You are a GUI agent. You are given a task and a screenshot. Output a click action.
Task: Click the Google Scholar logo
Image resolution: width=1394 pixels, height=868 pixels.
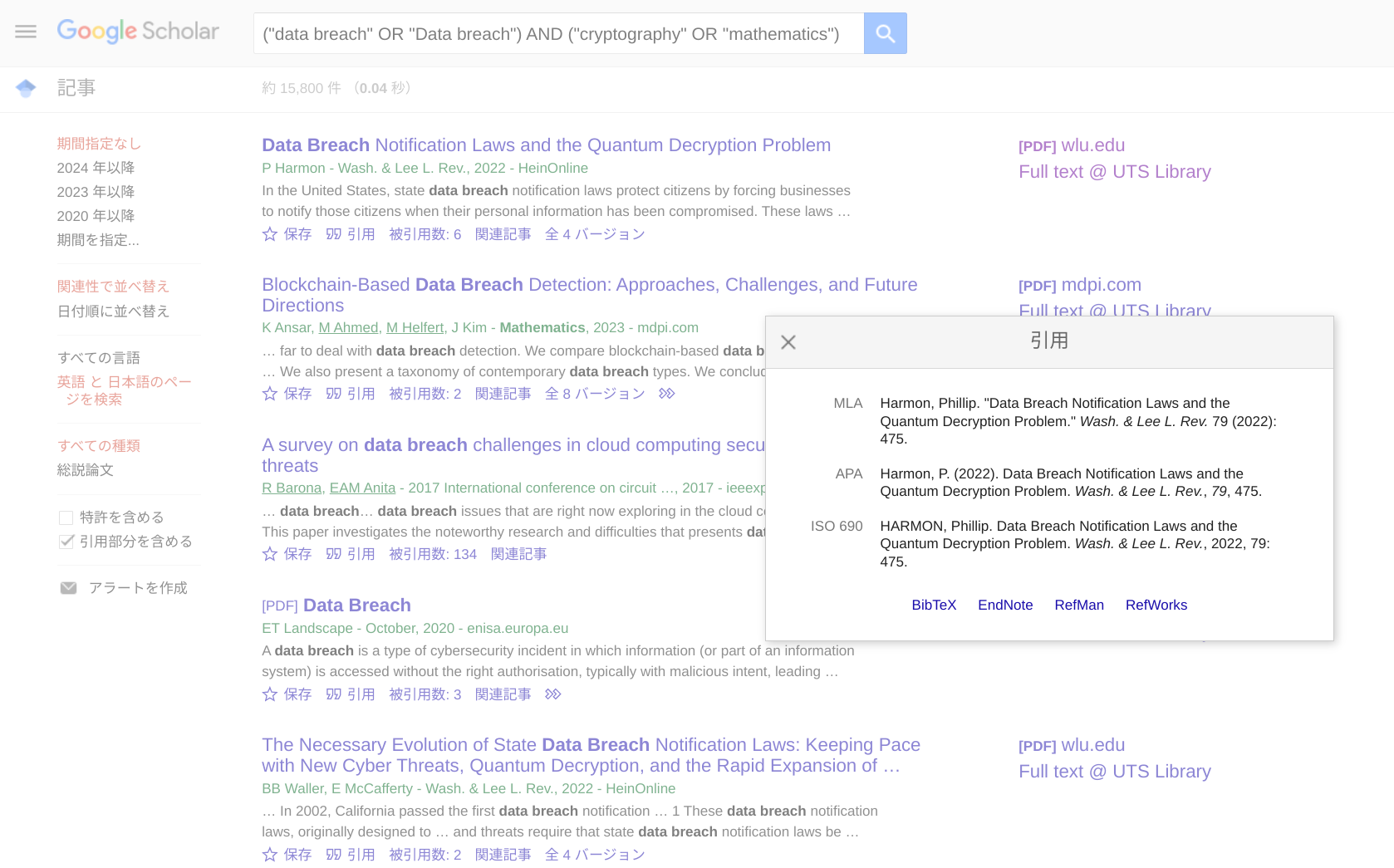point(138,32)
